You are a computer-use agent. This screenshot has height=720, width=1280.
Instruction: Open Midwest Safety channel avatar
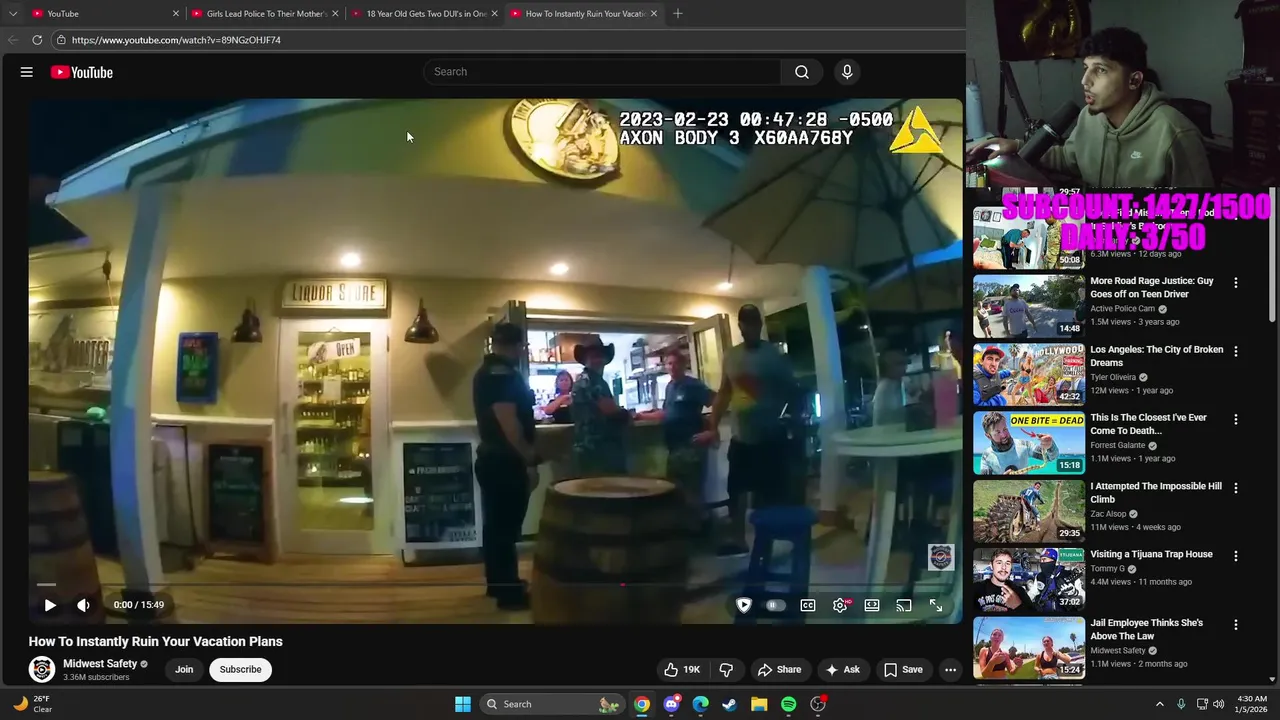[x=42, y=669]
